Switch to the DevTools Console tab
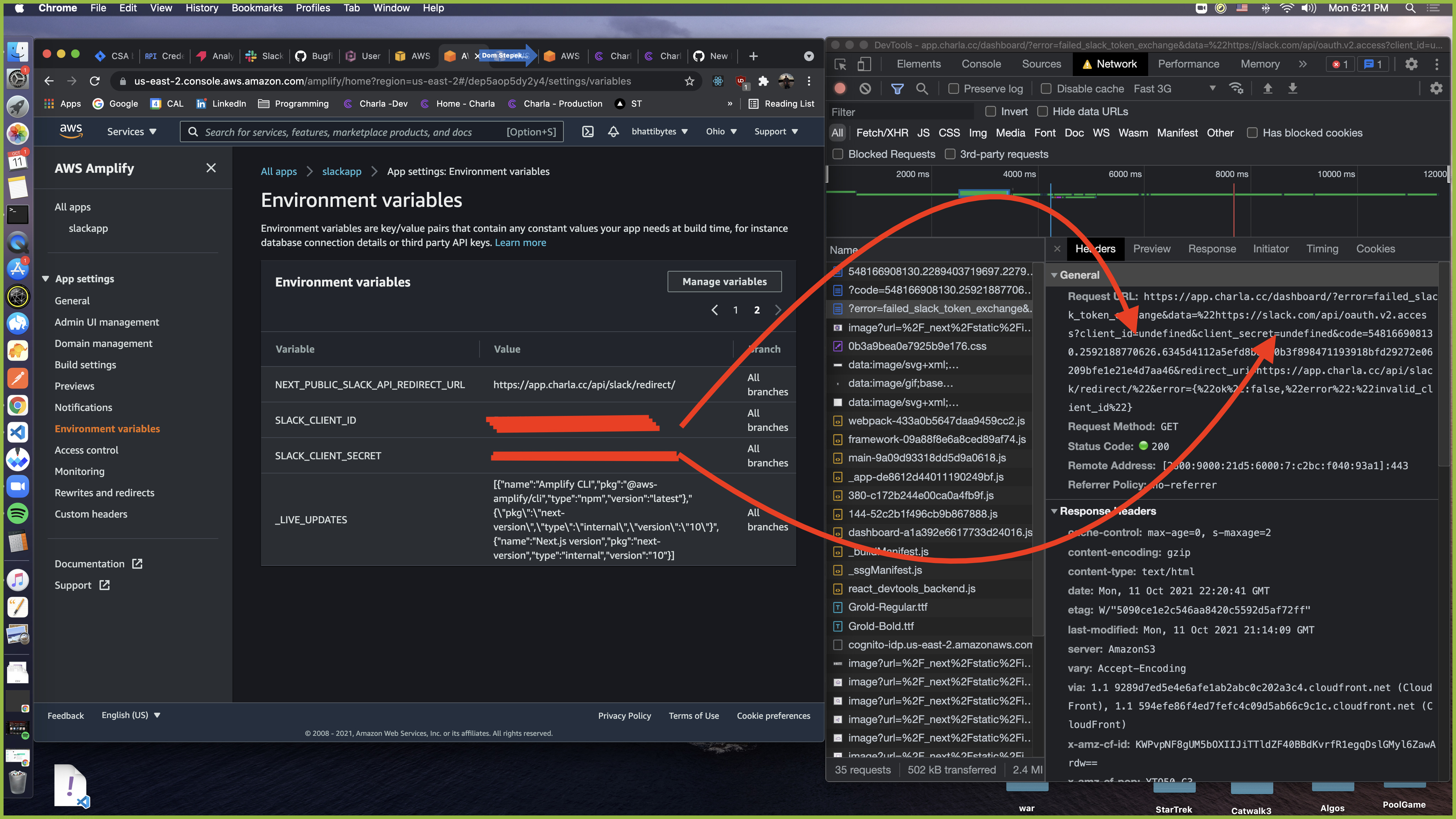This screenshot has height=819, width=1456. pyautogui.click(x=981, y=64)
